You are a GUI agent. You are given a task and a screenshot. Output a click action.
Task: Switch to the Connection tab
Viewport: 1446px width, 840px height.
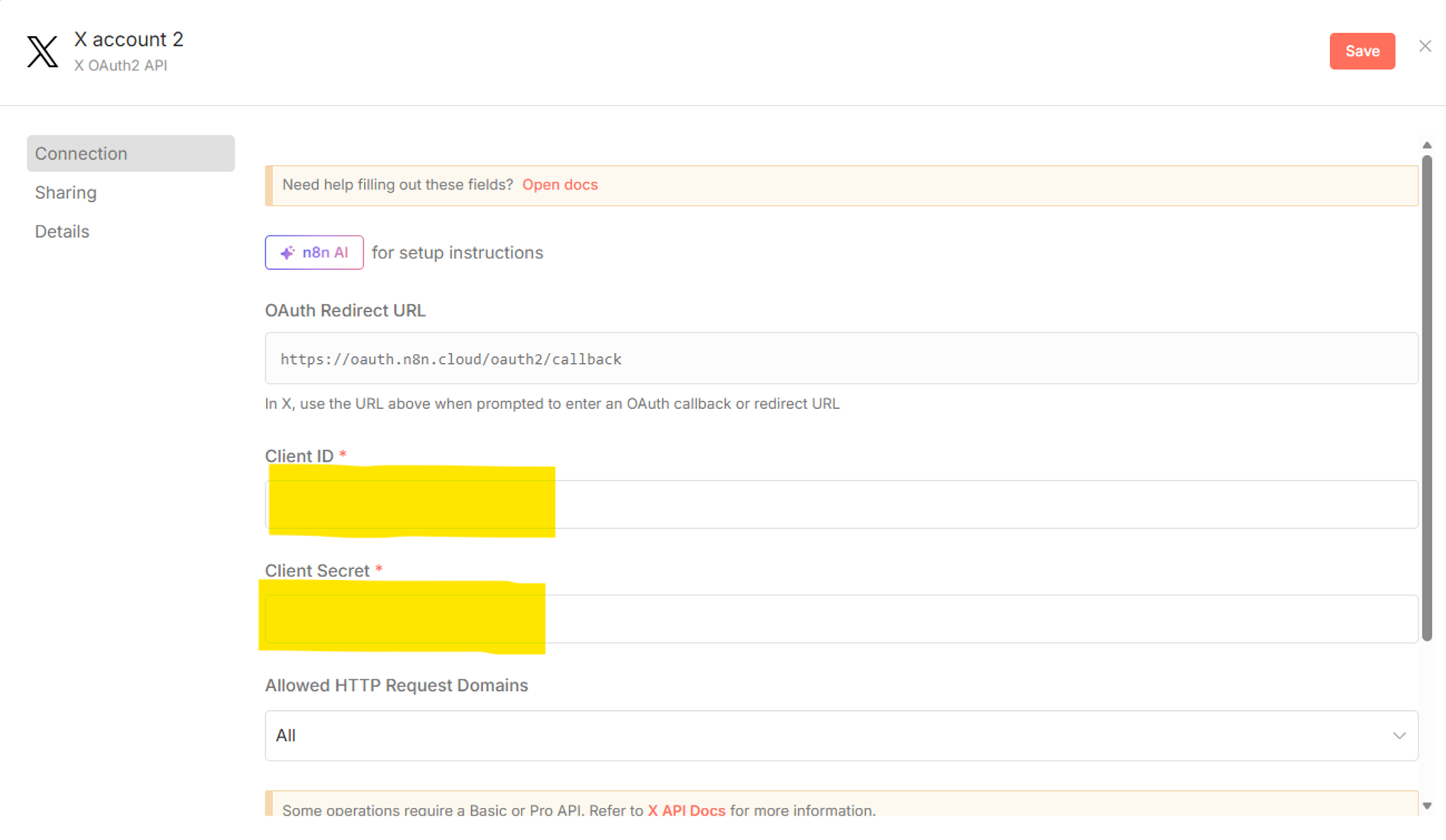[130, 154]
